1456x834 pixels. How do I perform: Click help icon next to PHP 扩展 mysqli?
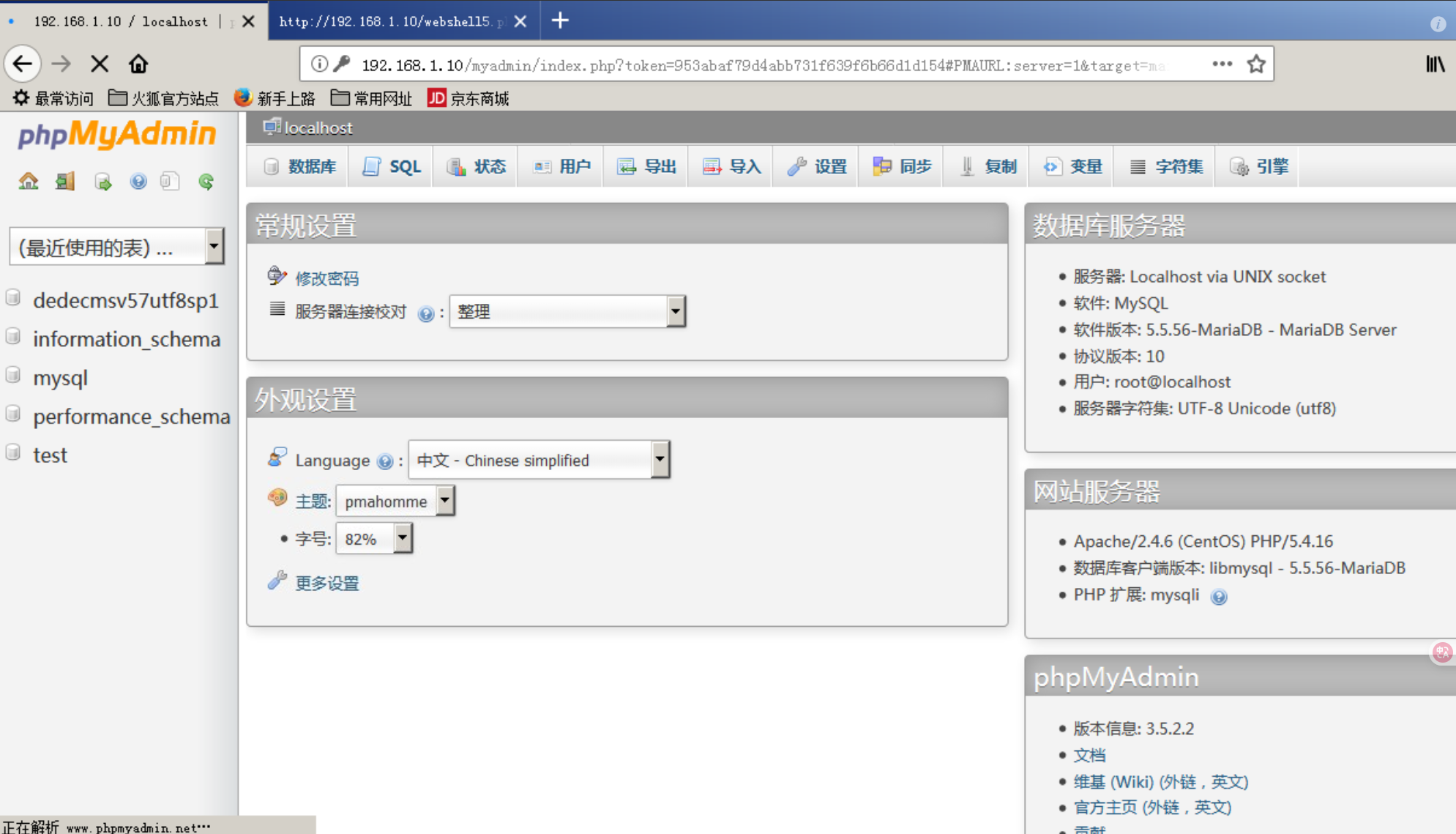(1218, 597)
